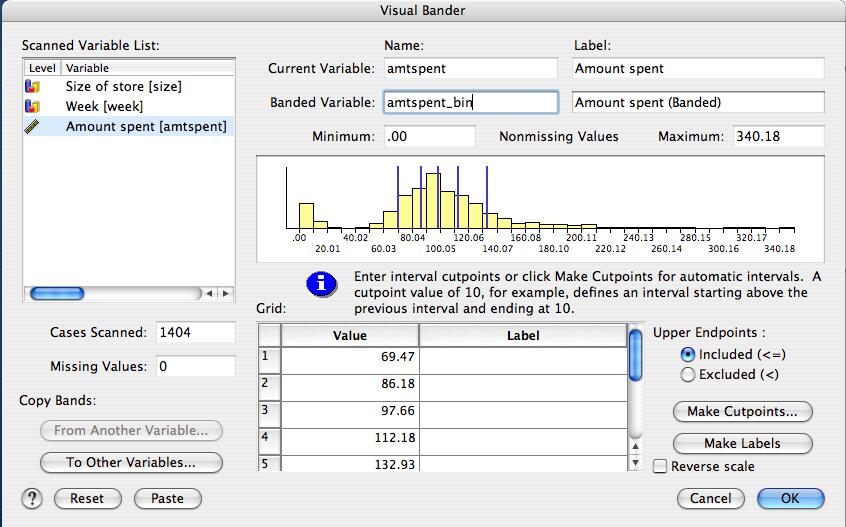This screenshot has height=527, width=846.
Task: Click the Level column header
Action: click(42, 68)
